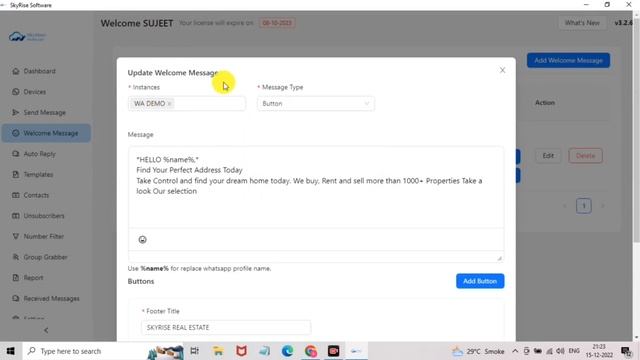Open Received Messages page
The width and height of the screenshot is (640, 360).
[x=51, y=298]
